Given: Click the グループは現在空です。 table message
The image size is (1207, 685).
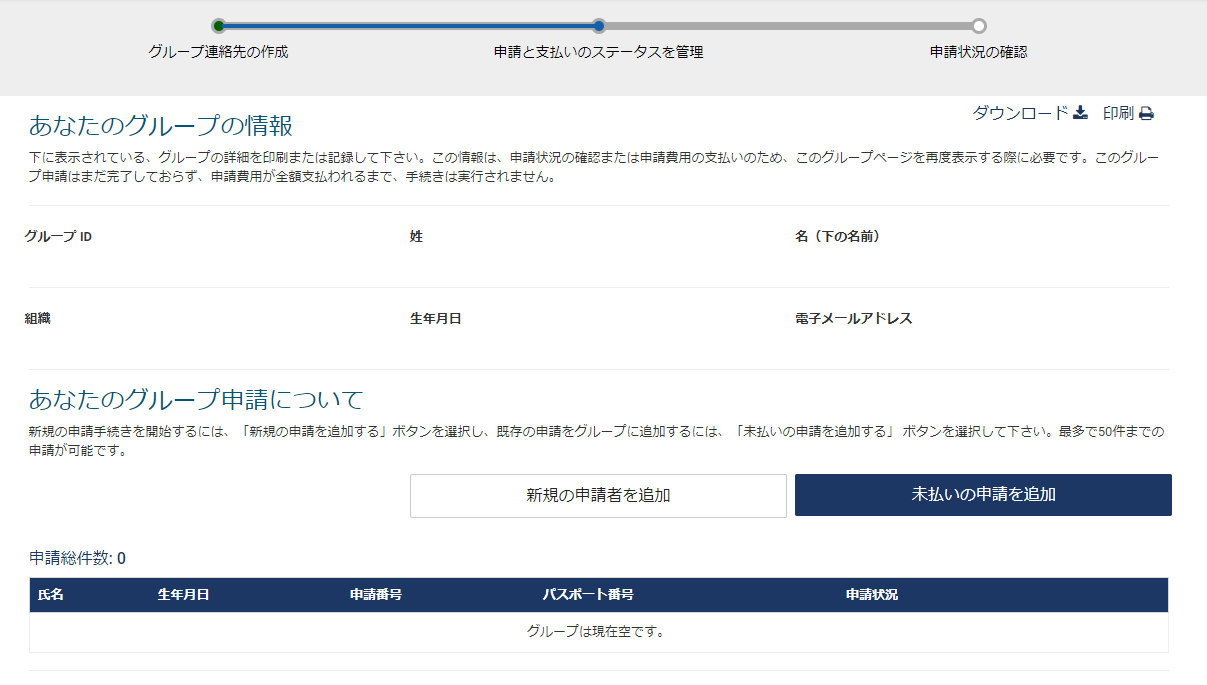Looking at the screenshot, I should click(598, 632).
